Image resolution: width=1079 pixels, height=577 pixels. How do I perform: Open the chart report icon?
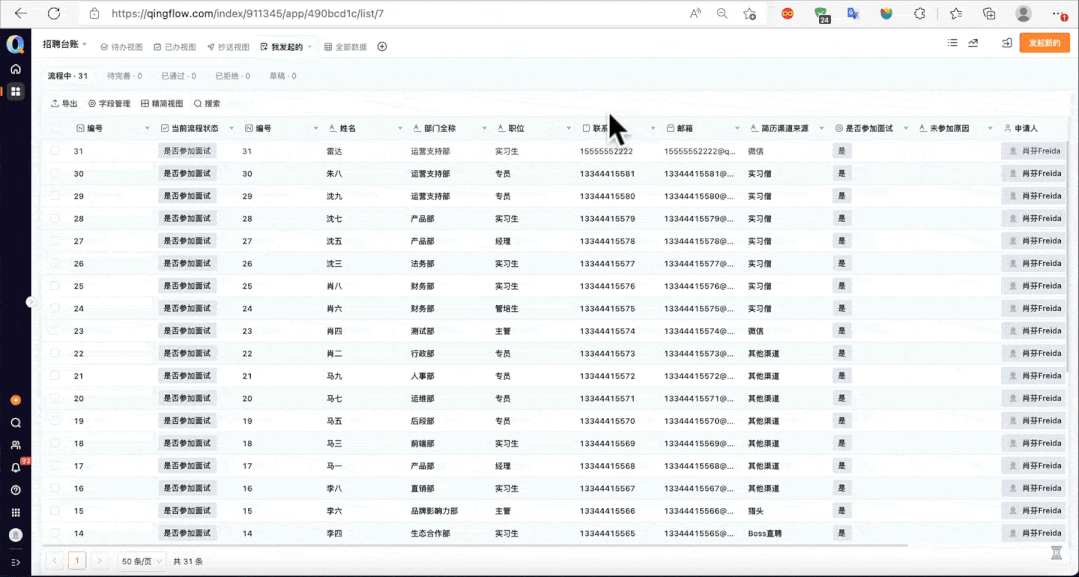pos(973,43)
